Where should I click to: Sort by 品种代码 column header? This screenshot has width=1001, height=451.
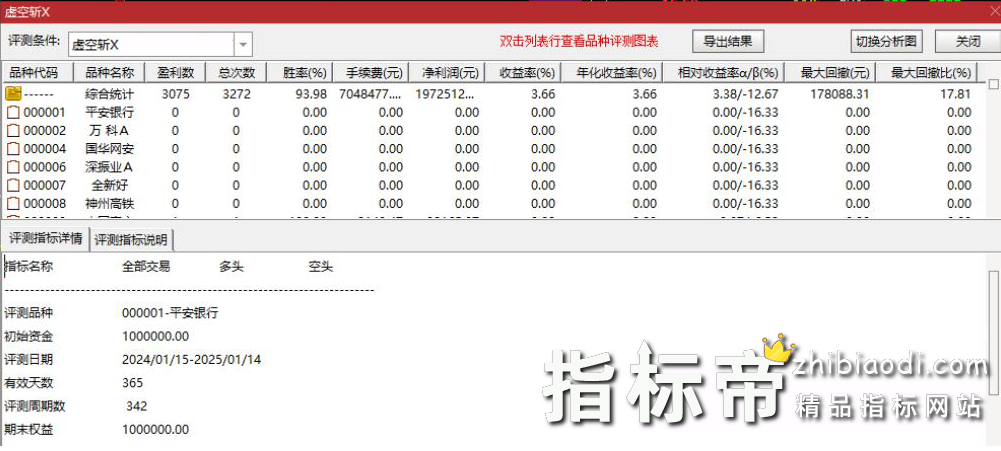click(38, 73)
